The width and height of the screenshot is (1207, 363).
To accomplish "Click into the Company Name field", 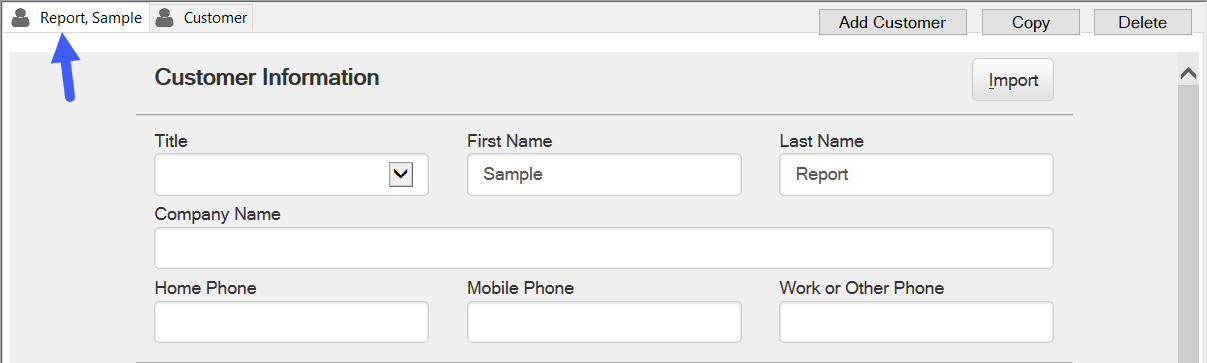I will (x=604, y=248).
